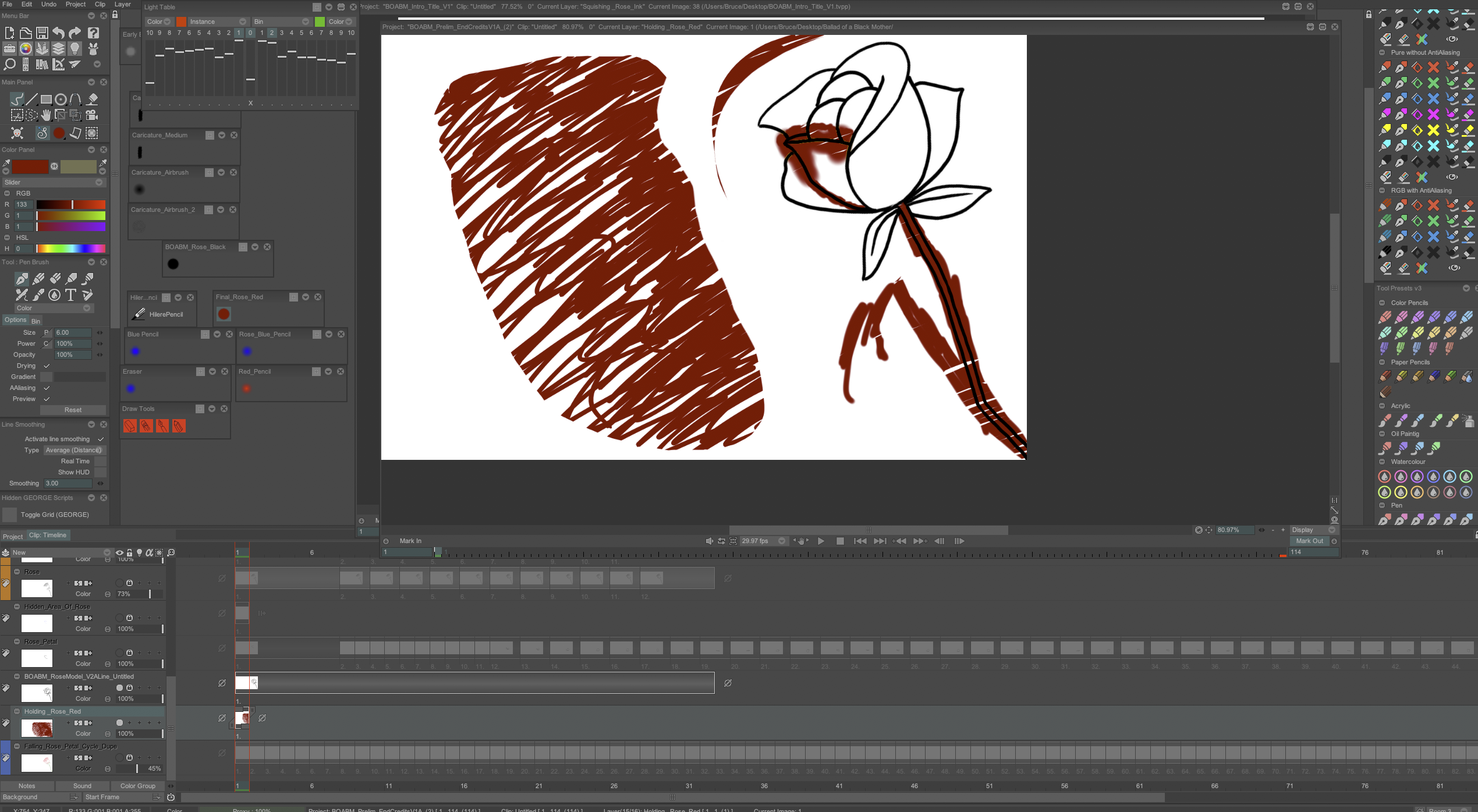This screenshot has height=812, width=1478.
Task: Click the Redo arrow icon
Action: [x=75, y=33]
